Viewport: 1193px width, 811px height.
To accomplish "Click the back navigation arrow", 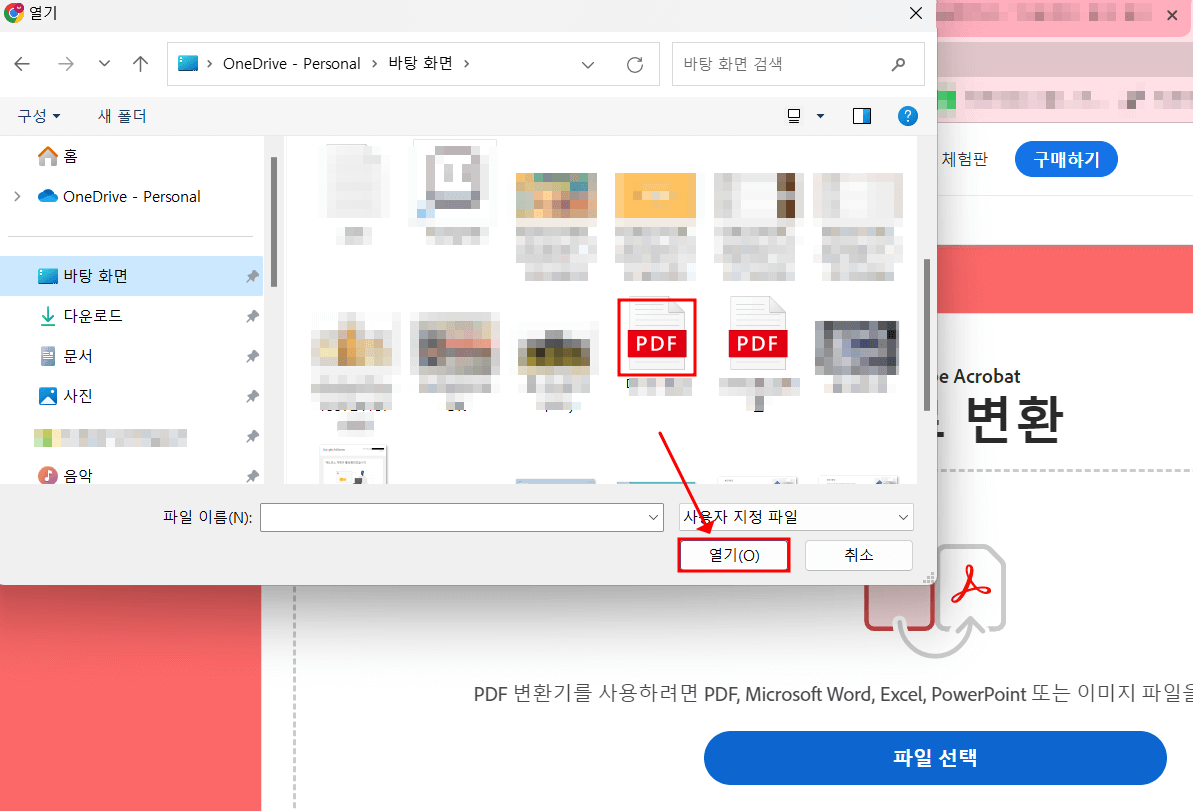I will (x=21, y=63).
